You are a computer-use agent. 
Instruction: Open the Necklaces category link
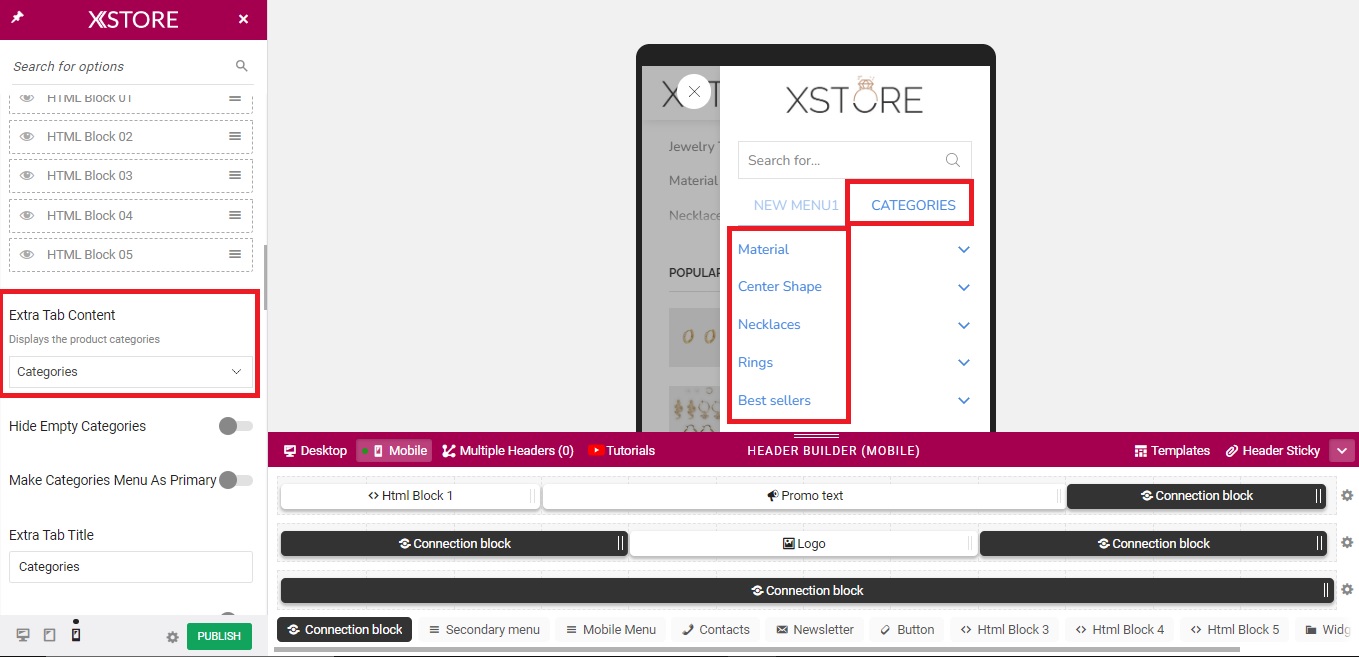(x=769, y=324)
